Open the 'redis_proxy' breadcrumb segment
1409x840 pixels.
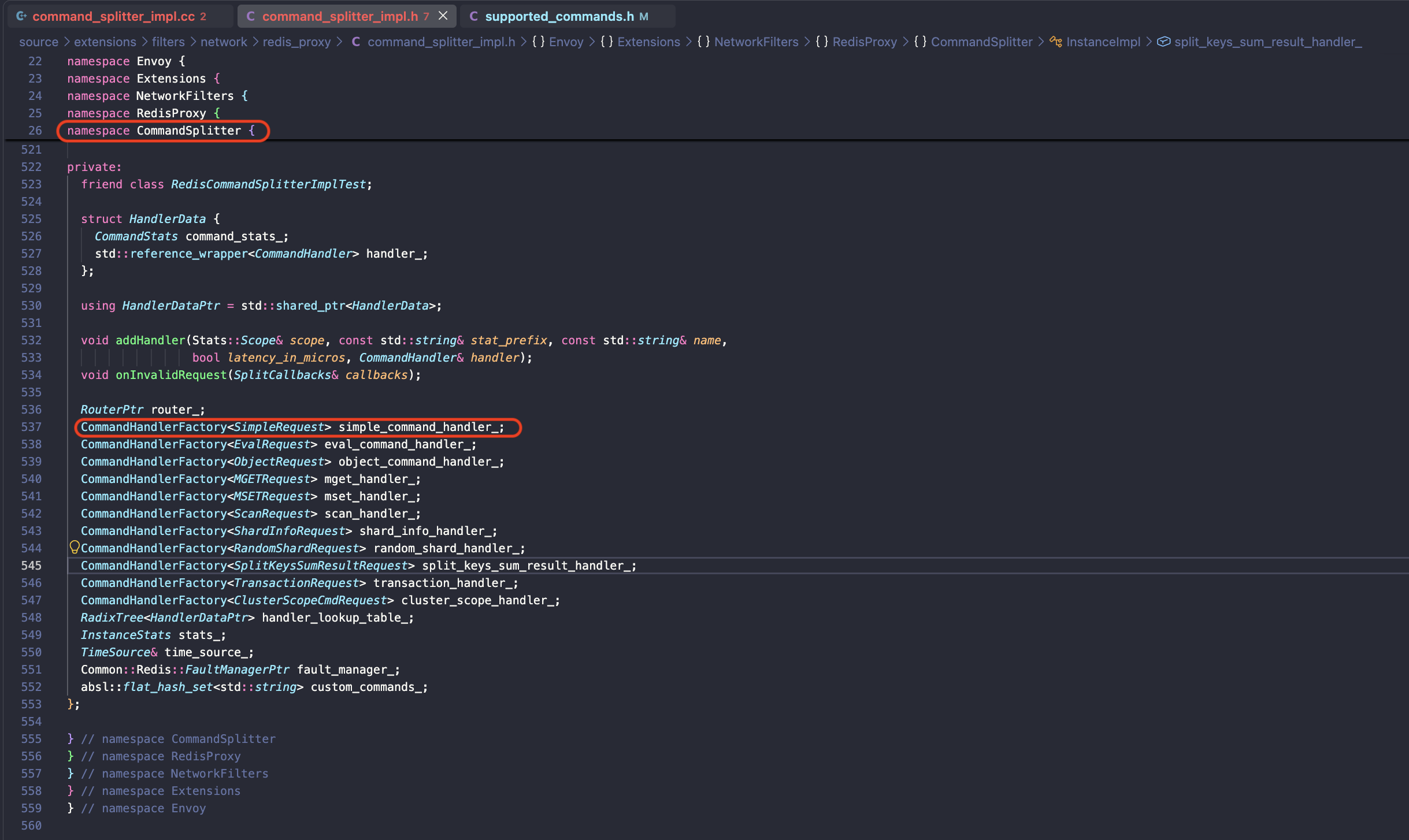(x=297, y=42)
